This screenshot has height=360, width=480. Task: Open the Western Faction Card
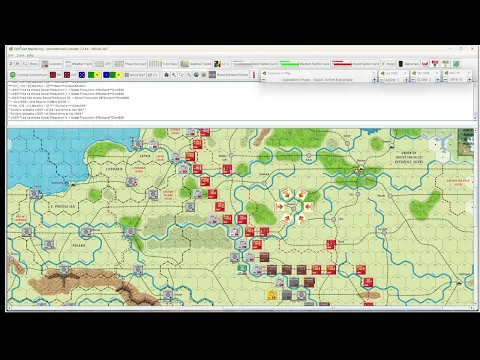pos(304,64)
